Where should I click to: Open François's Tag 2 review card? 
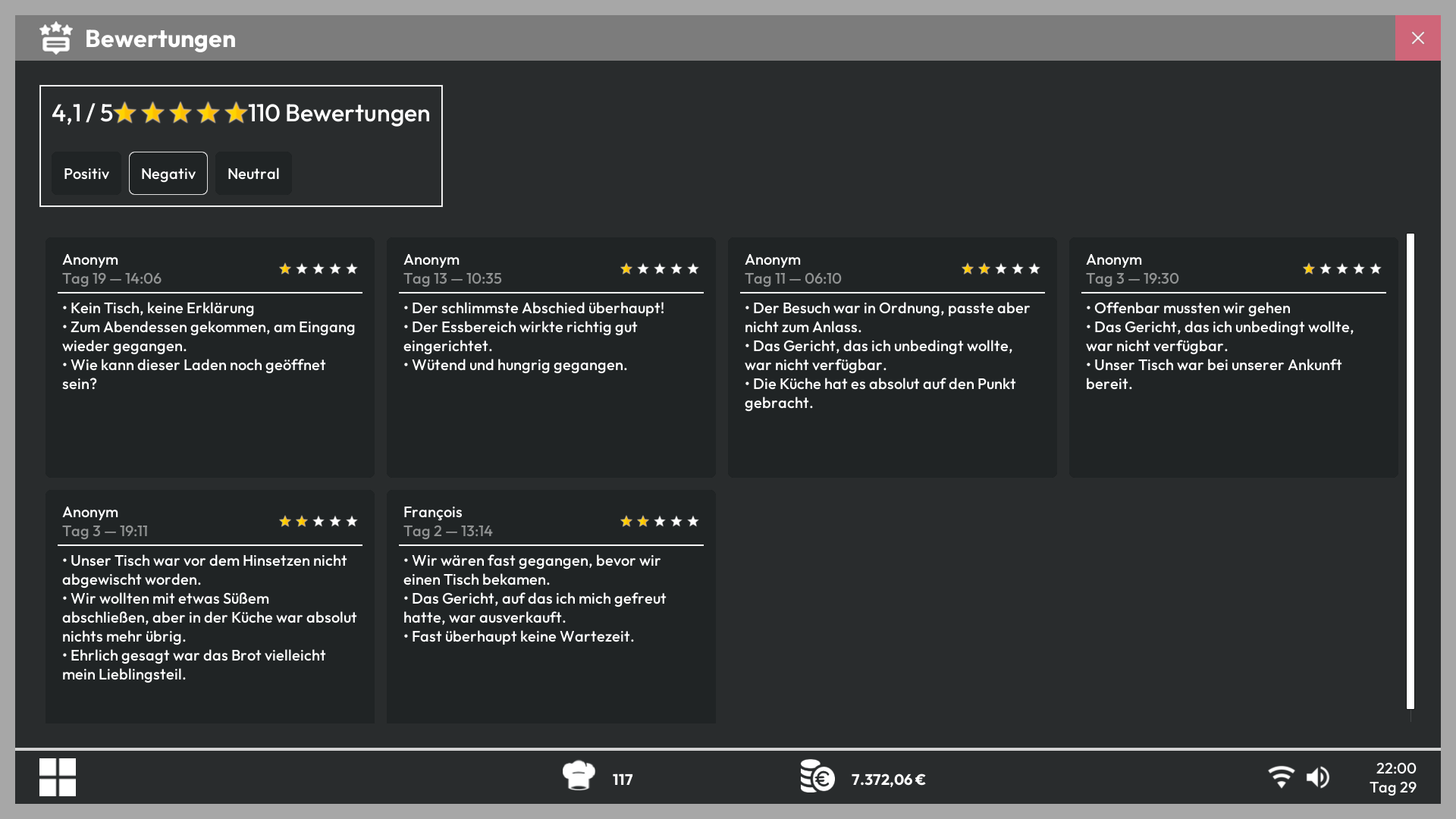[x=551, y=607]
